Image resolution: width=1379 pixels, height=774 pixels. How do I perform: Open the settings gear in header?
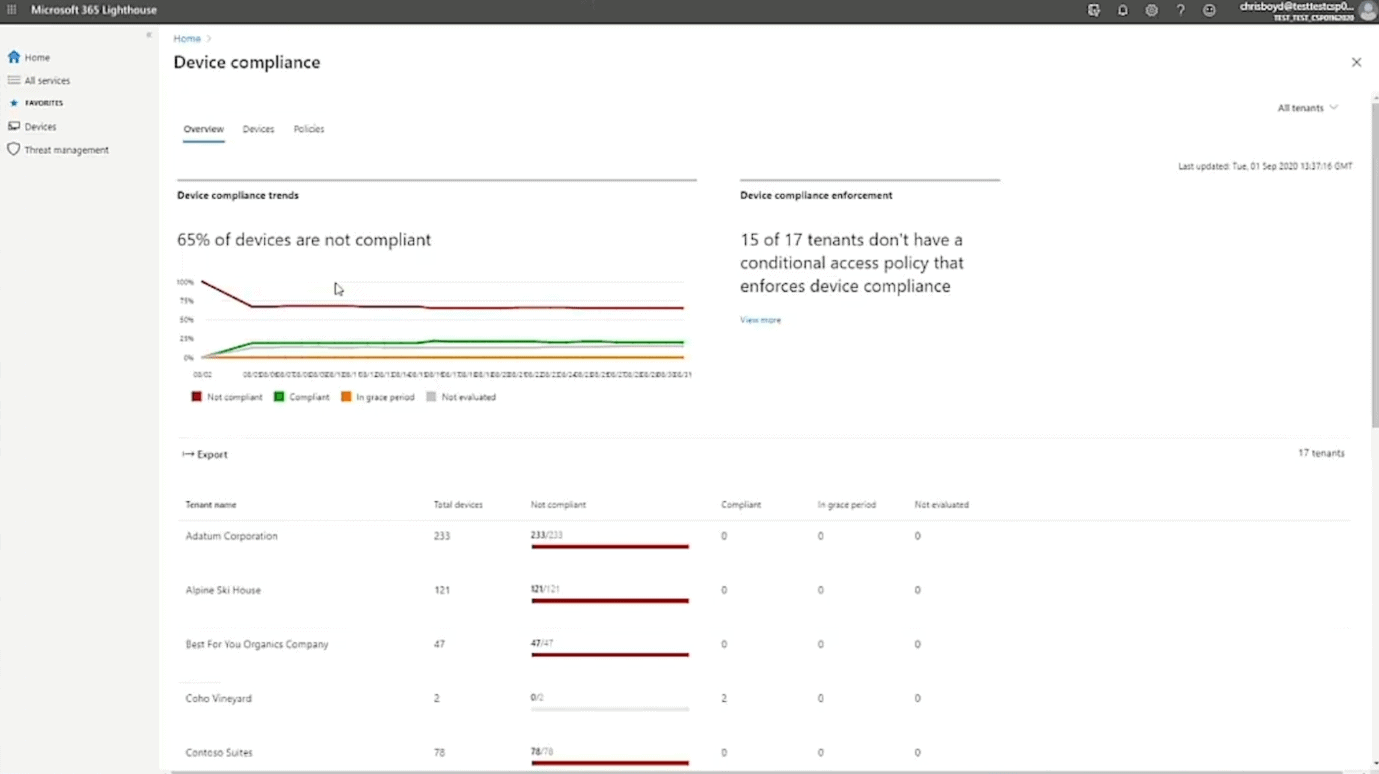(1152, 10)
